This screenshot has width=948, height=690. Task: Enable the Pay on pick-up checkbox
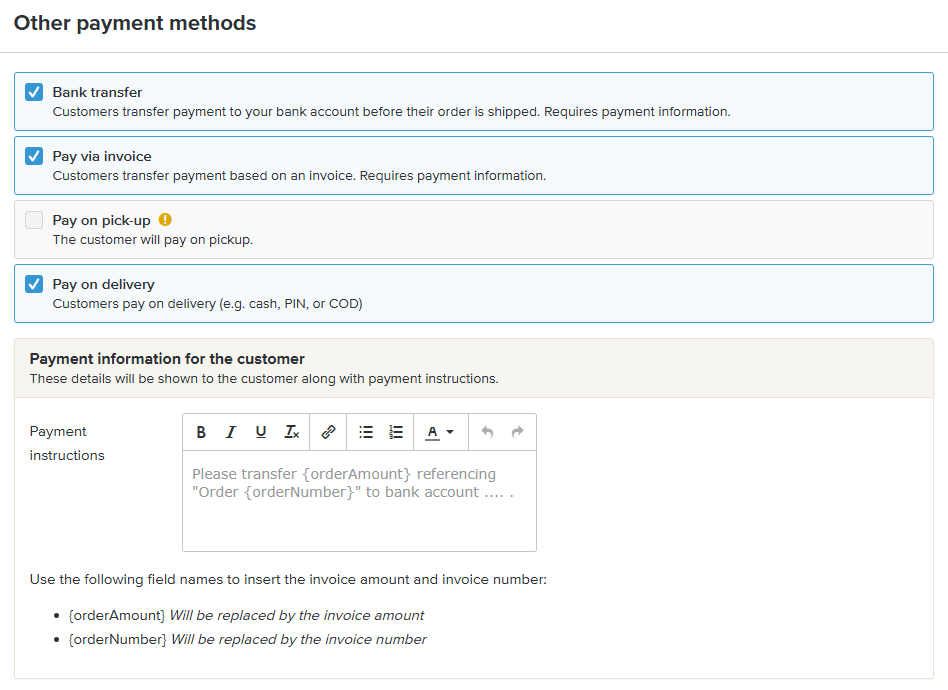tap(34, 220)
